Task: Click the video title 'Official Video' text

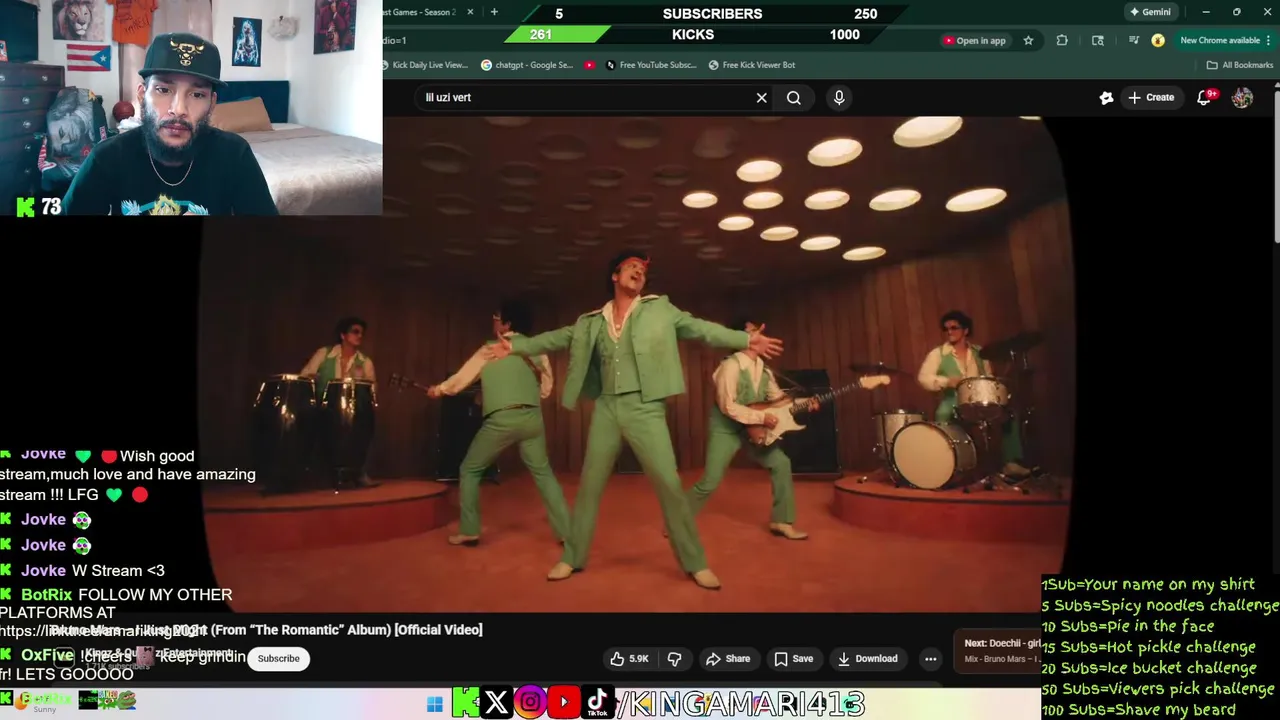Action: [x=441, y=630]
